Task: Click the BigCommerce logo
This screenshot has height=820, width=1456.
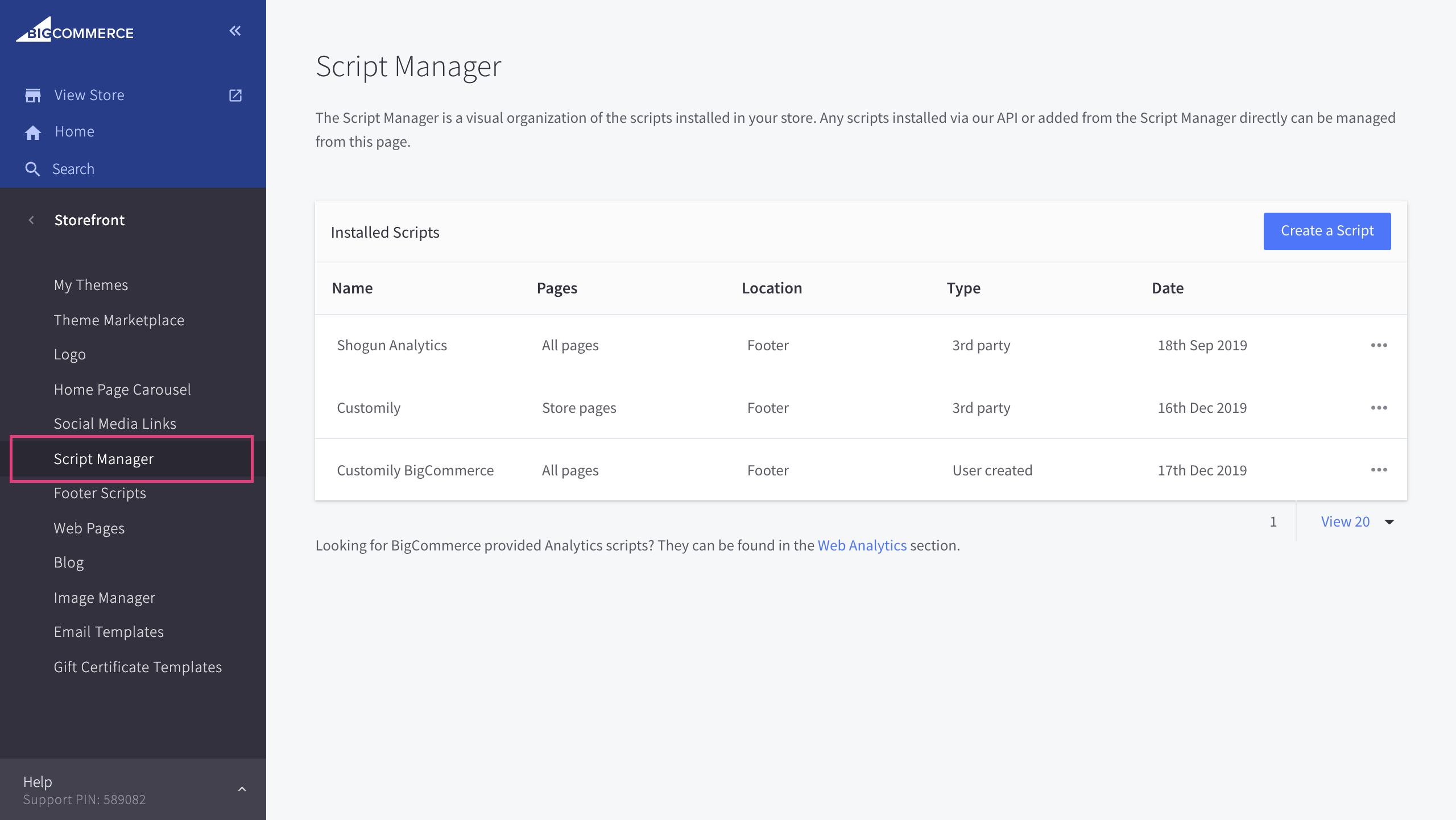Action: click(x=75, y=30)
